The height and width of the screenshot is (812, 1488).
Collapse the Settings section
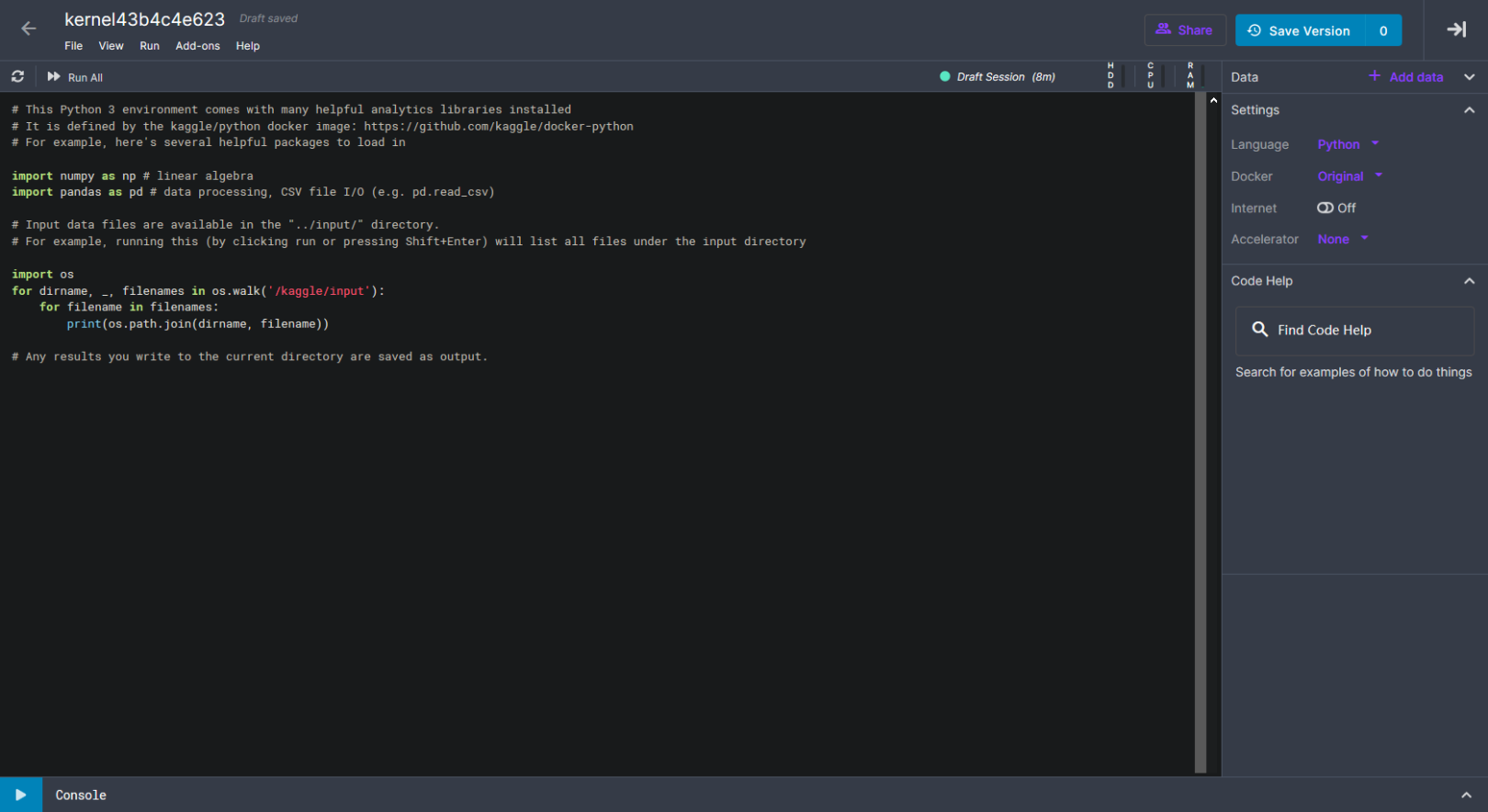coord(1469,110)
